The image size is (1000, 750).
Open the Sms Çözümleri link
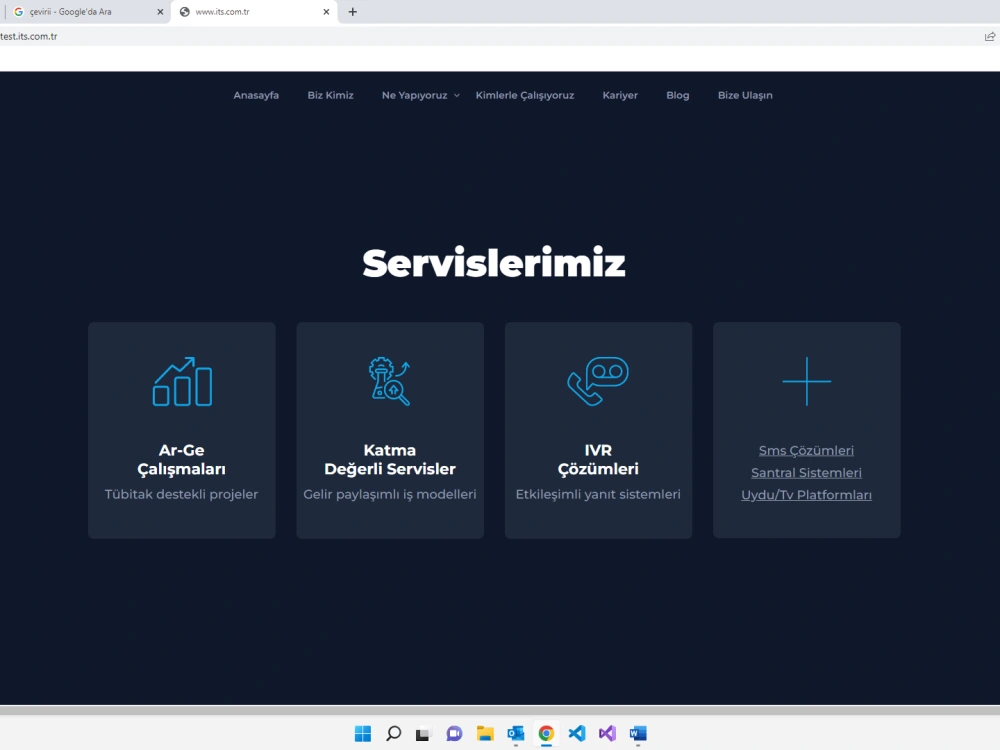coord(806,450)
